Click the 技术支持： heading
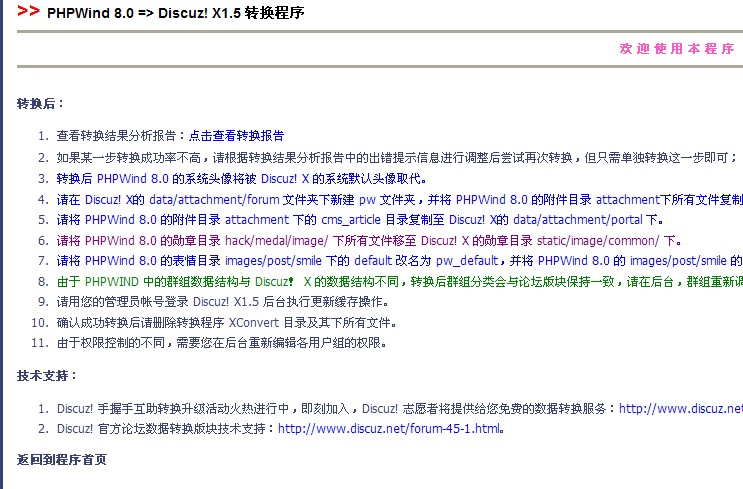The image size is (743, 489). [46, 376]
